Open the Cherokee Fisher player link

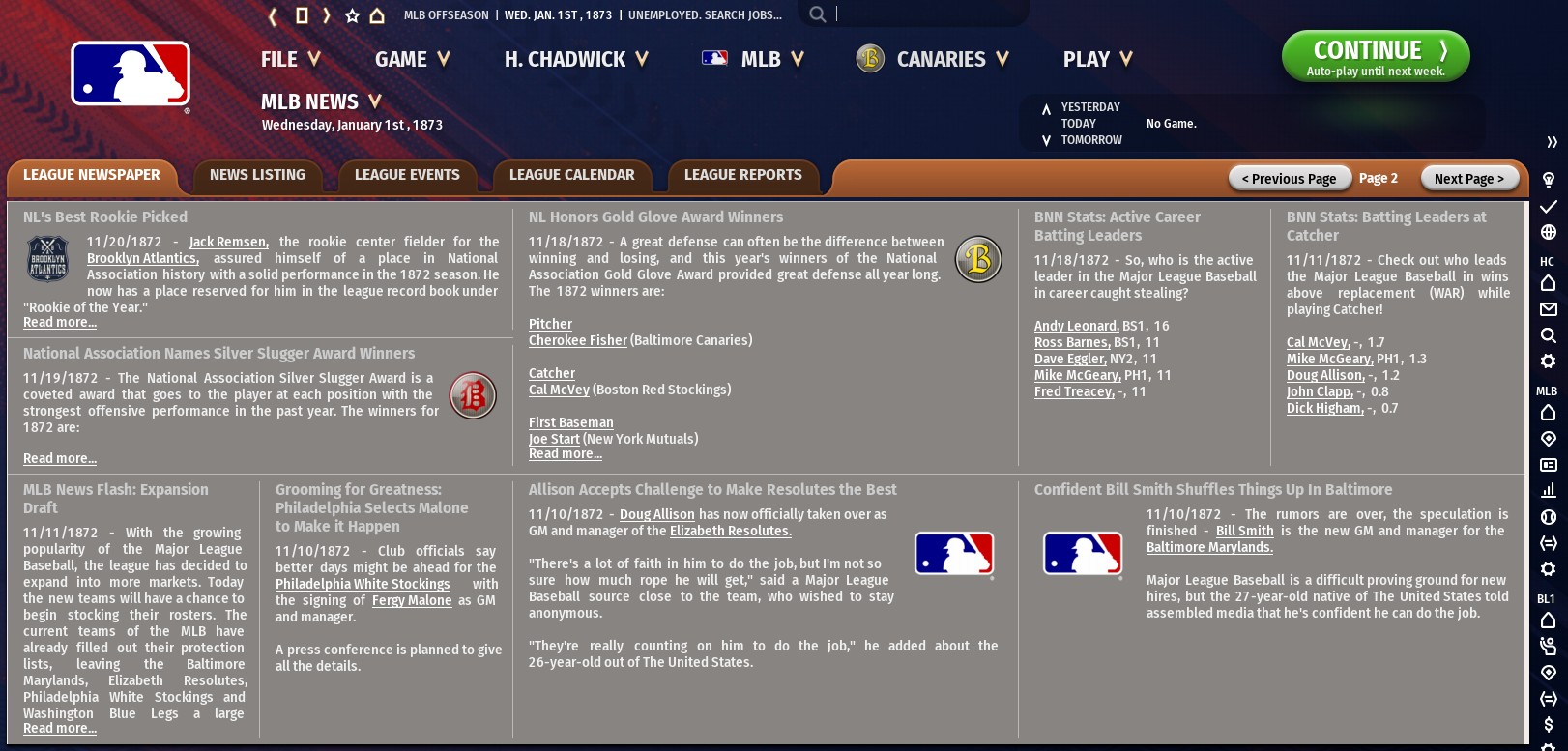pos(578,340)
